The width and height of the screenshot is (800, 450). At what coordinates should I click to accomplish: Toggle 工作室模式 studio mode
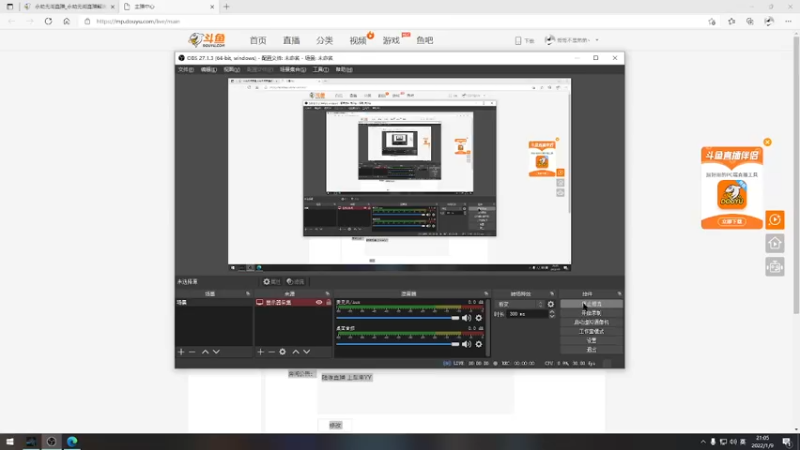pos(591,332)
